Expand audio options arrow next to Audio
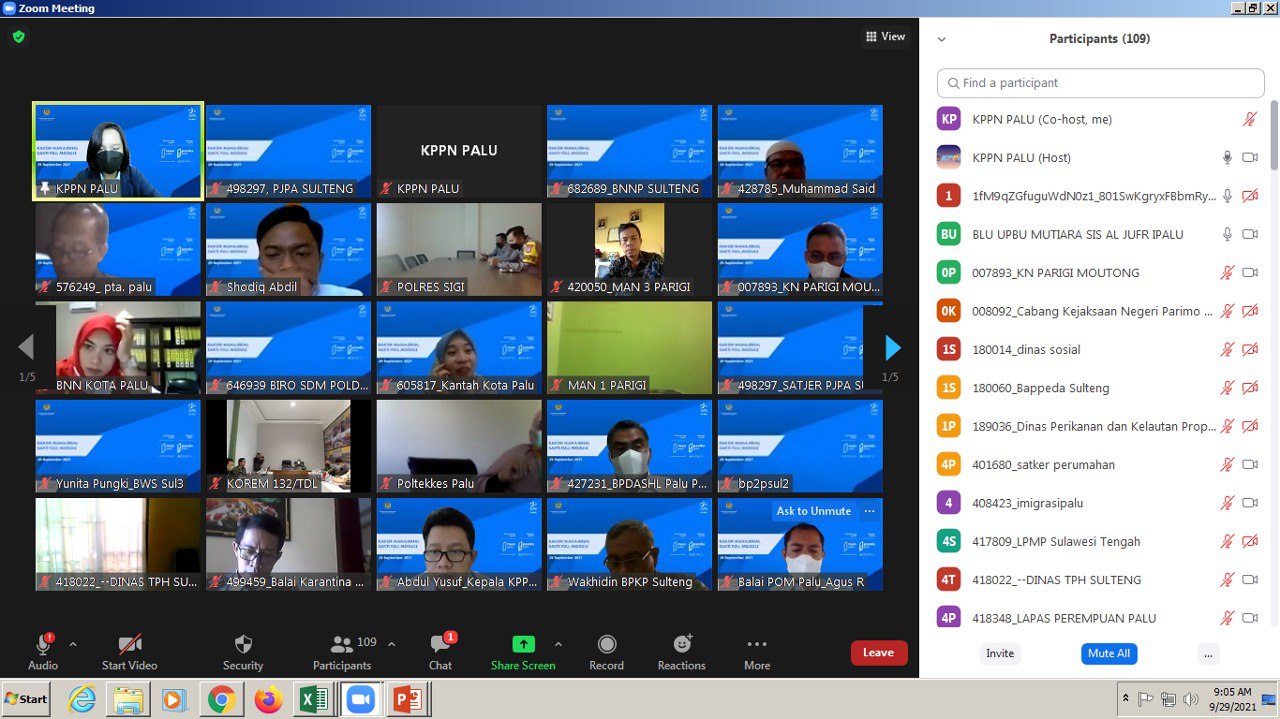 point(72,644)
